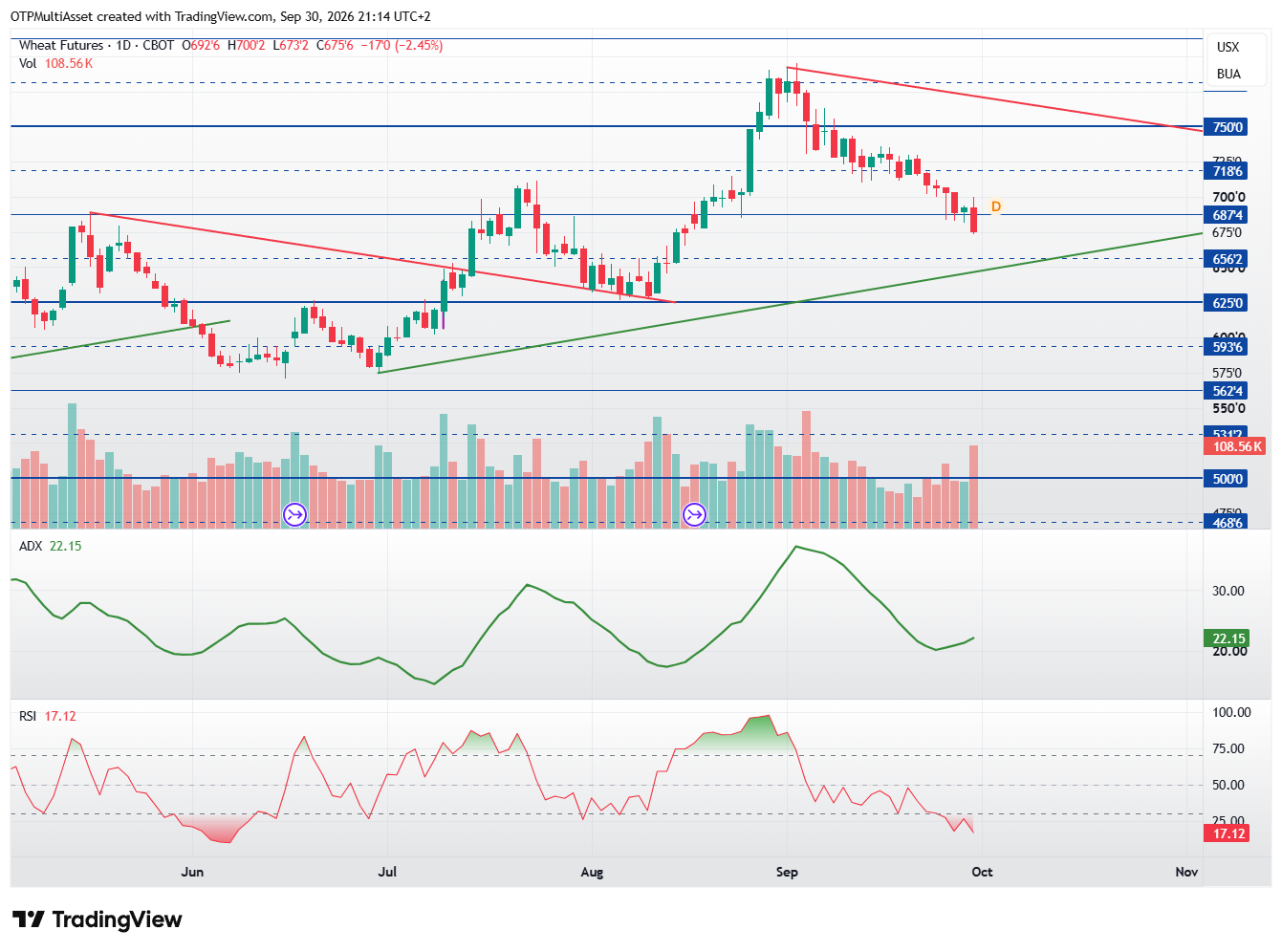Viewport: 1282px width, 952px height.
Task: Click the Oct date label on time axis
Action: 982,872
